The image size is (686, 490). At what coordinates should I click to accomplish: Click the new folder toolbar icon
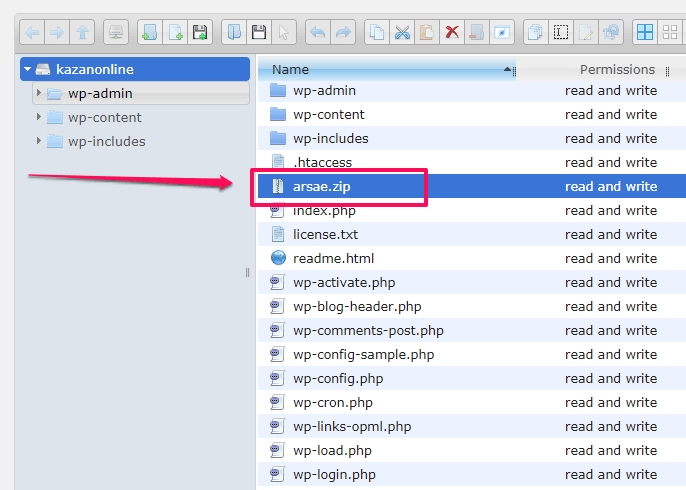pyautogui.click(x=150, y=32)
